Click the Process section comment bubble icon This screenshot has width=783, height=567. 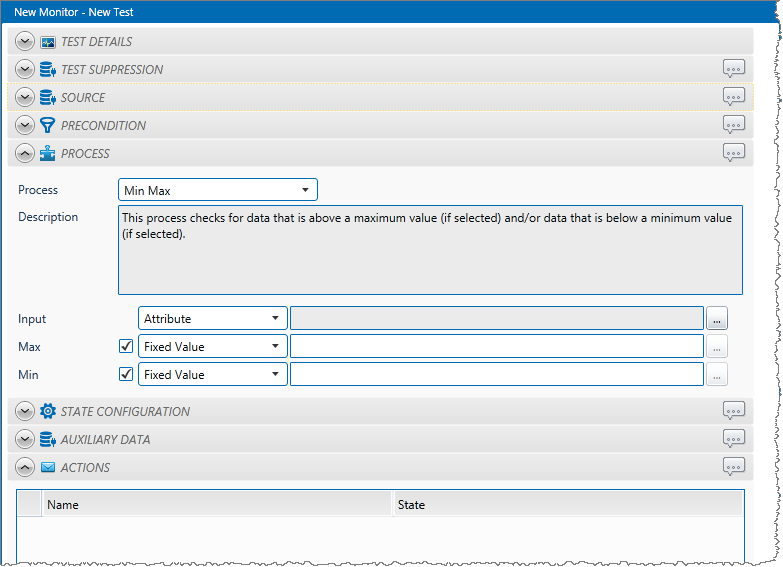click(x=734, y=153)
